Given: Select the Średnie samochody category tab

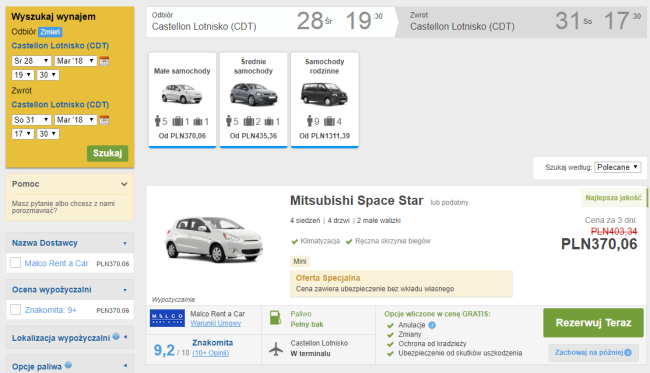Looking at the screenshot, I should (253, 100).
